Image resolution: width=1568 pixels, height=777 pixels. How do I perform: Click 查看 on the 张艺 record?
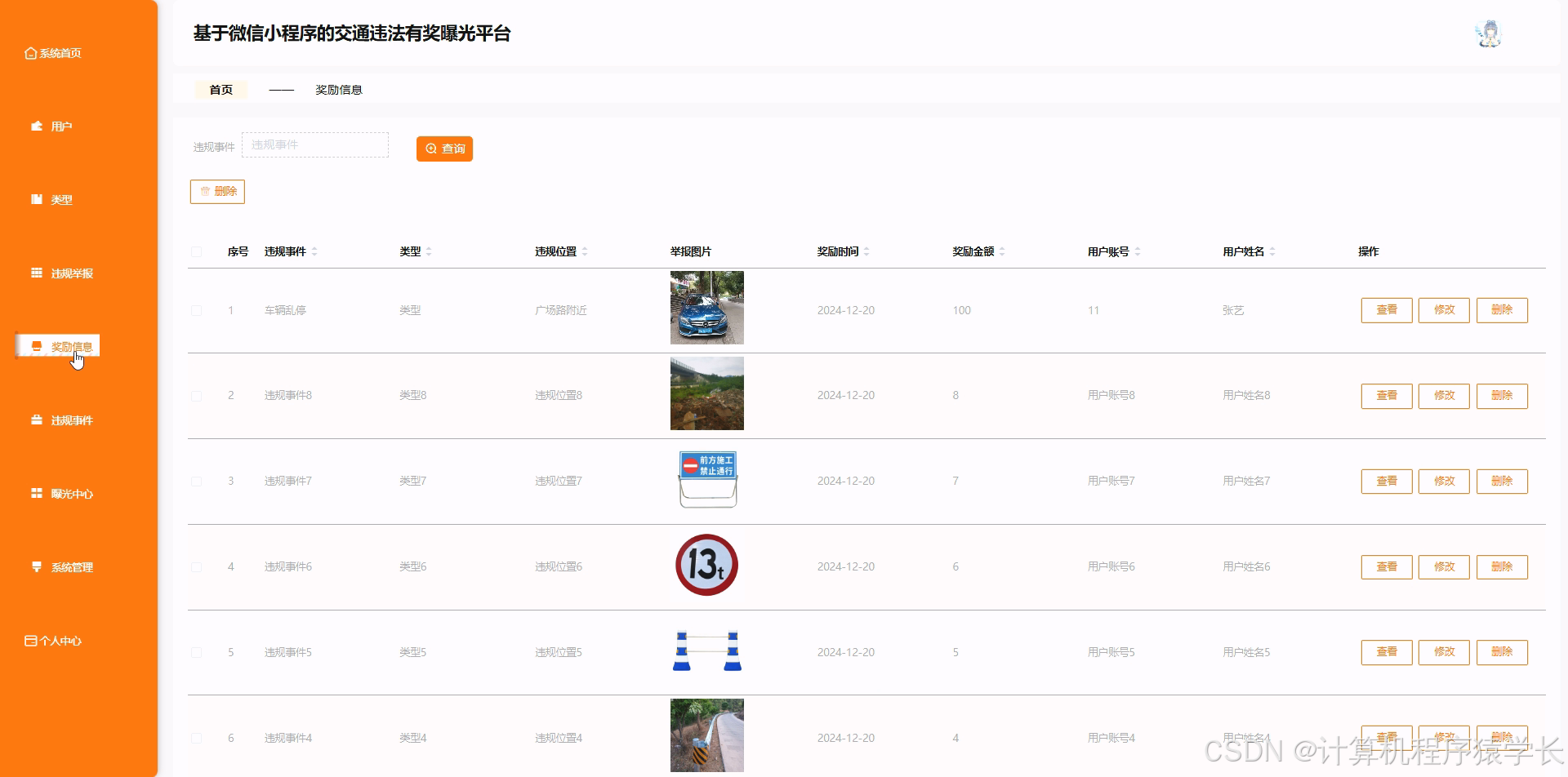[x=1386, y=310]
